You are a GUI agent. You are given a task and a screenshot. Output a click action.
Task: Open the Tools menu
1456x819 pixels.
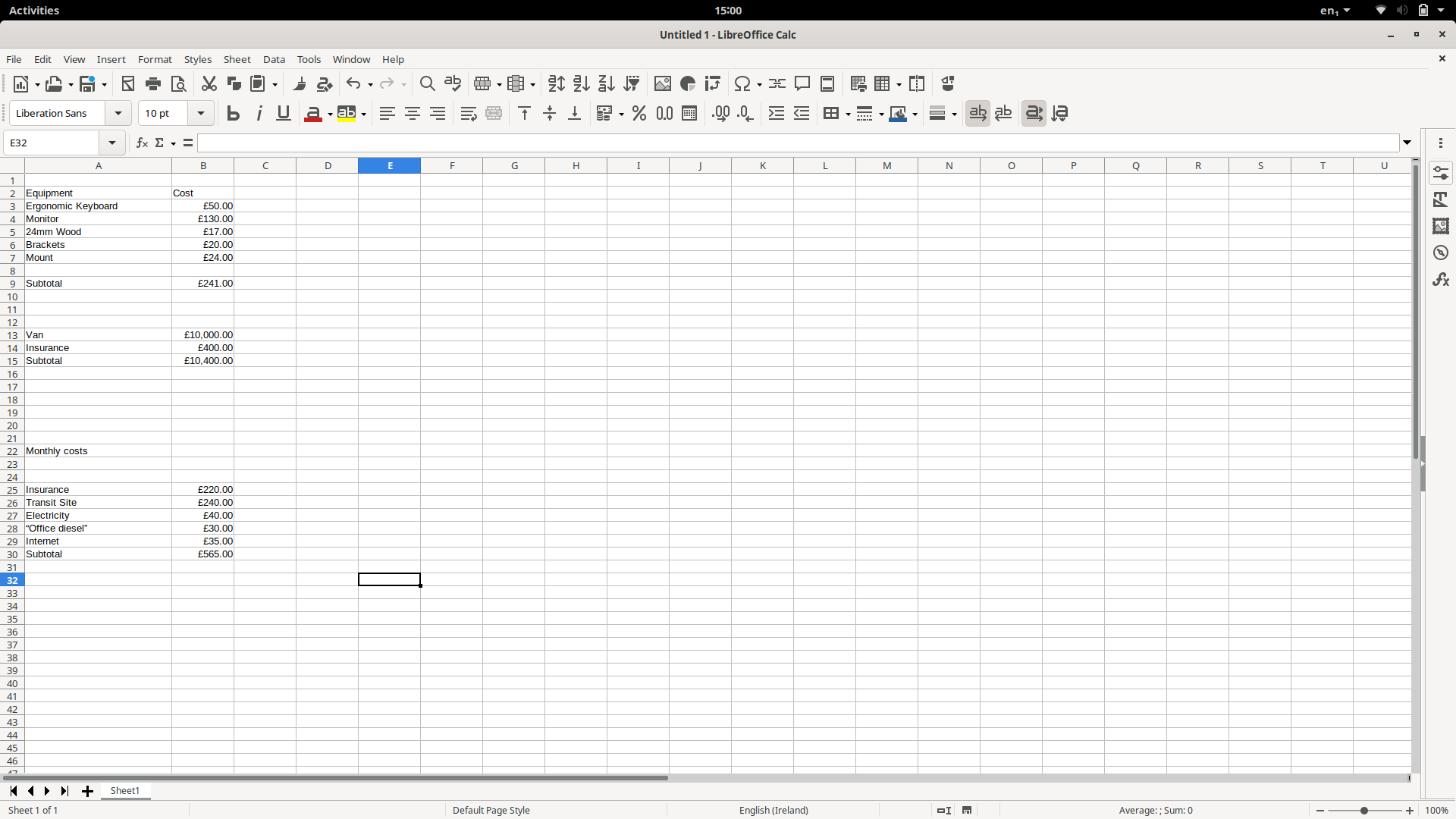[x=309, y=59]
